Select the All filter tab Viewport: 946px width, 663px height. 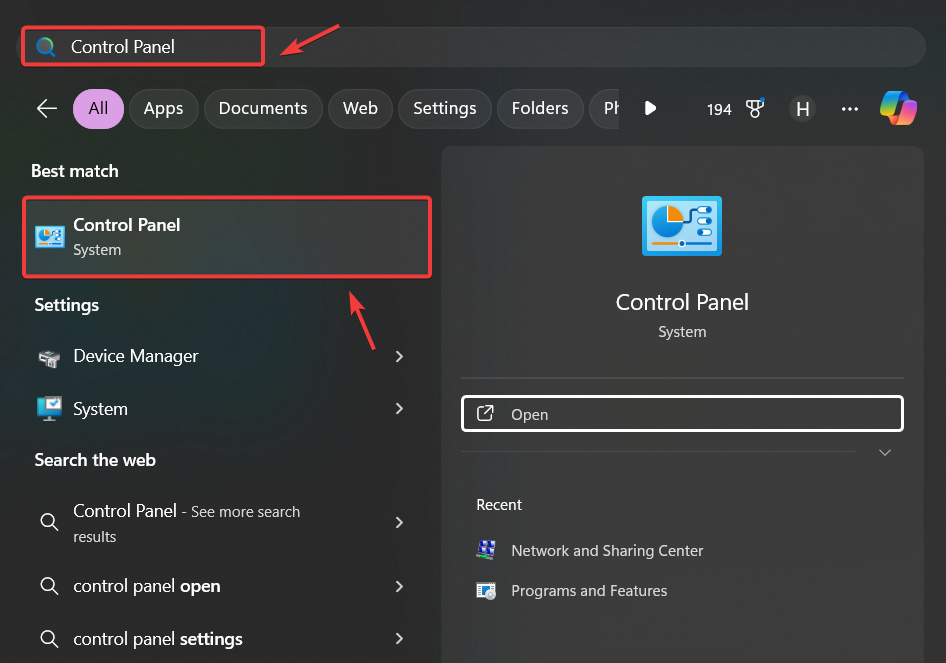(x=98, y=109)
